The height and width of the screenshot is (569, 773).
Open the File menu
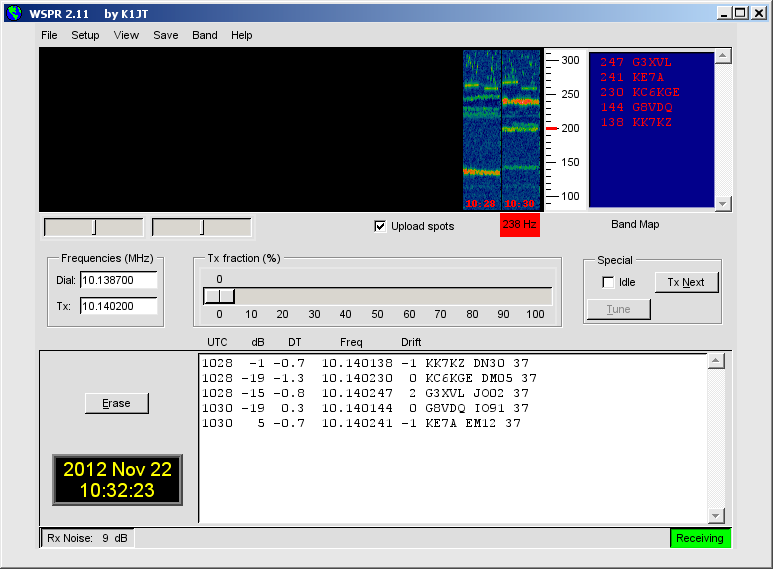[x=49, y=36]
